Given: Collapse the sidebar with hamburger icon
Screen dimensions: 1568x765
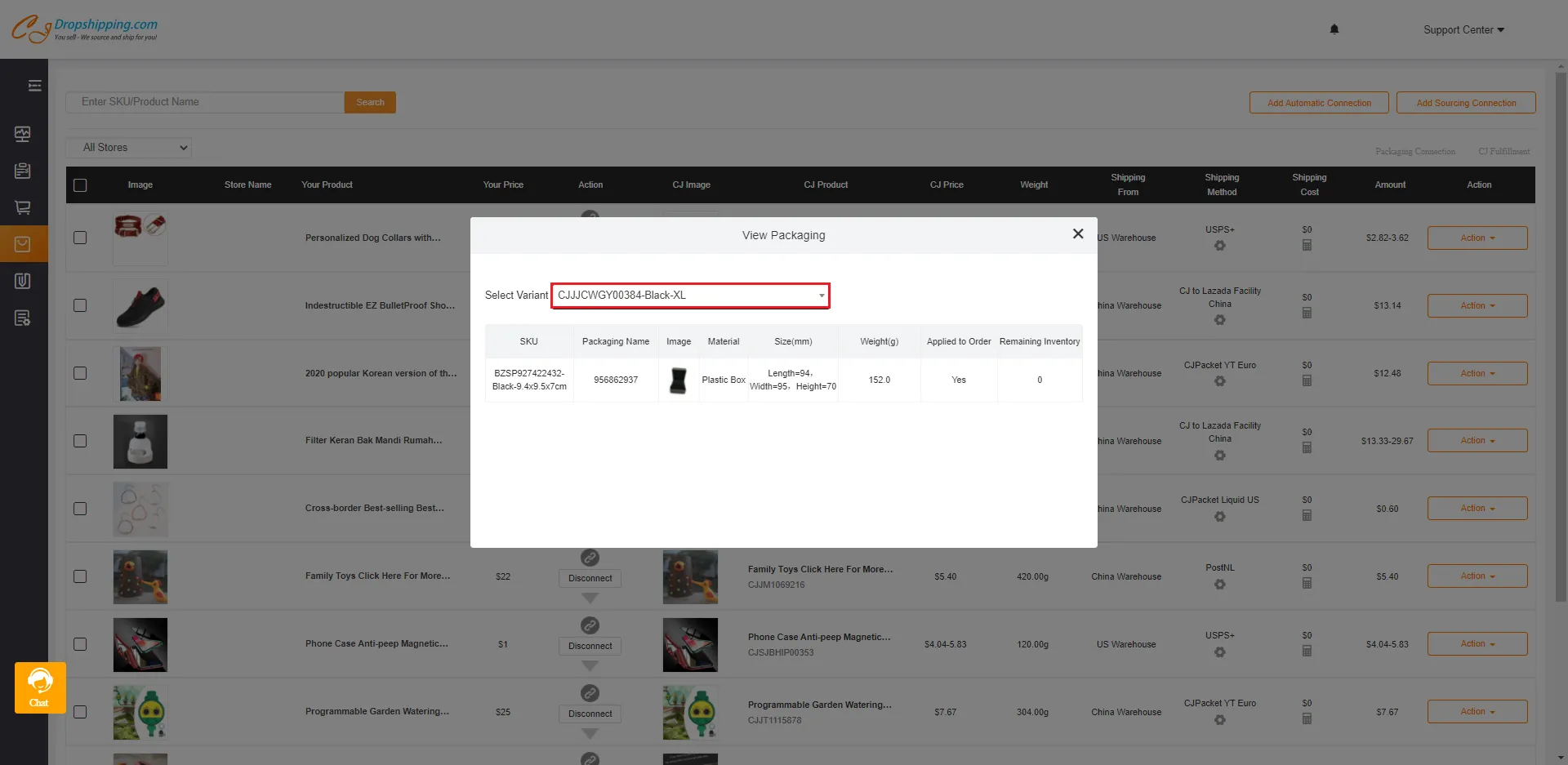Looking at the screenshot, I should [34, 86].
